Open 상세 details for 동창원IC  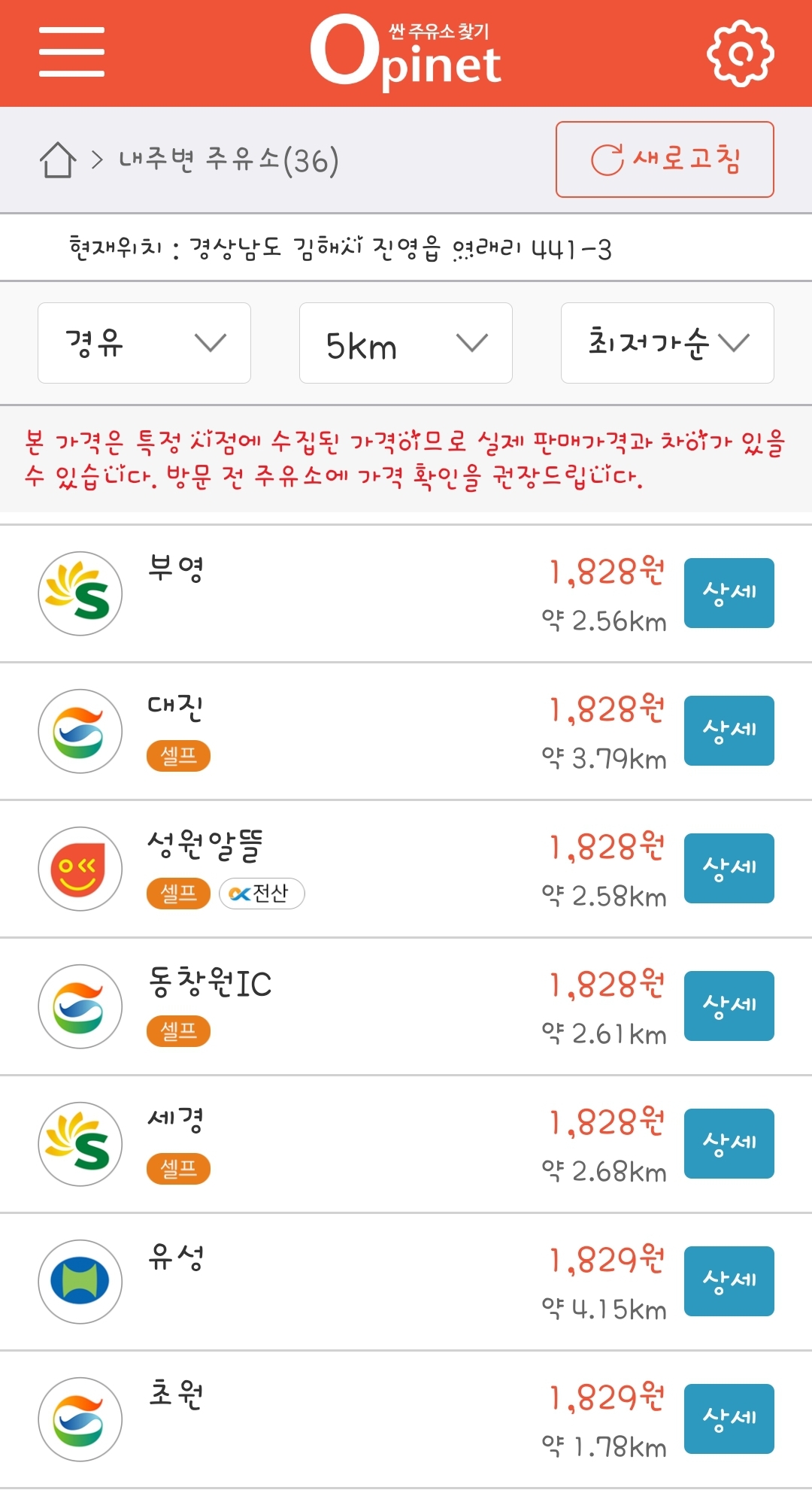729,1006
